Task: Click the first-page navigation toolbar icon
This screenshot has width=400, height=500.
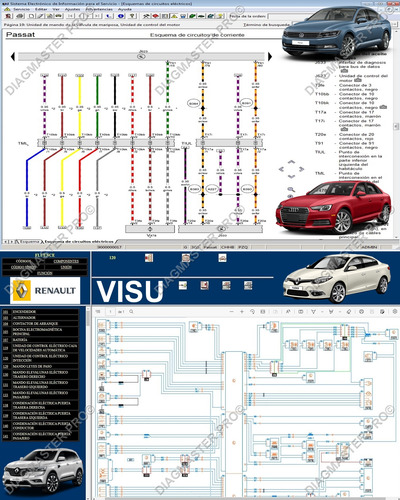Action: point(70,16)
